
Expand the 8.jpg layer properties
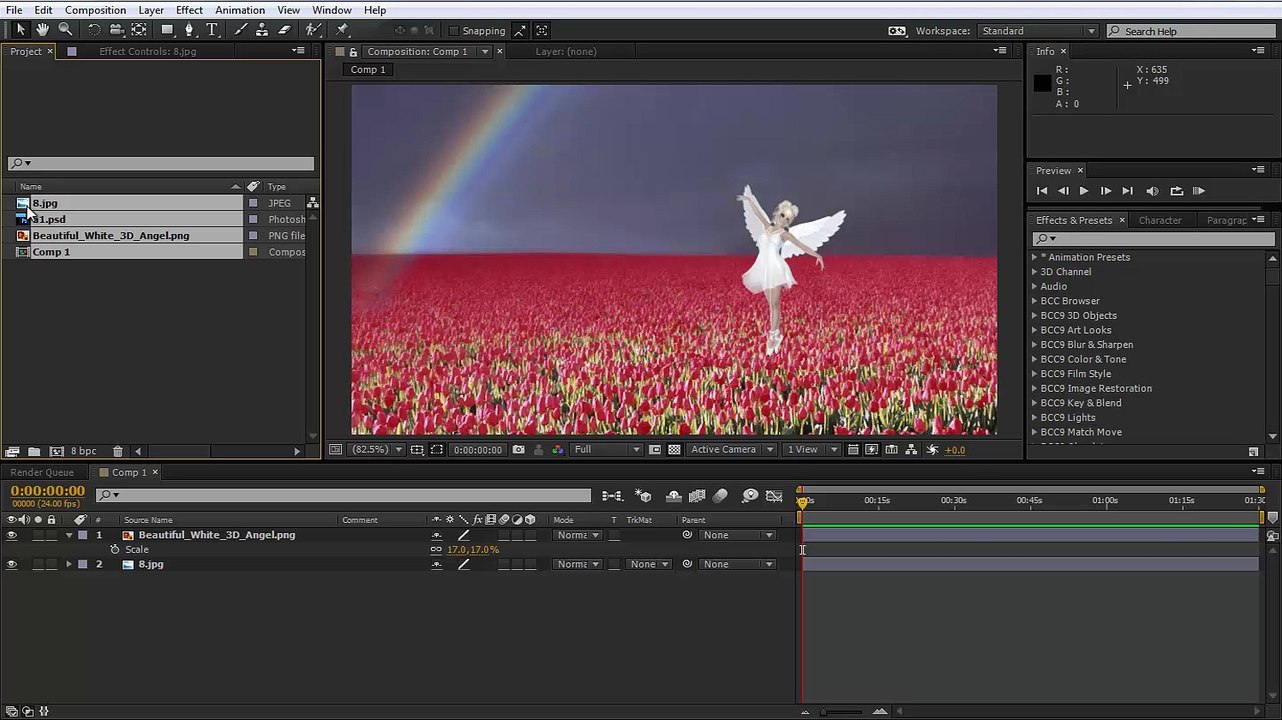(x=69, y=565)
